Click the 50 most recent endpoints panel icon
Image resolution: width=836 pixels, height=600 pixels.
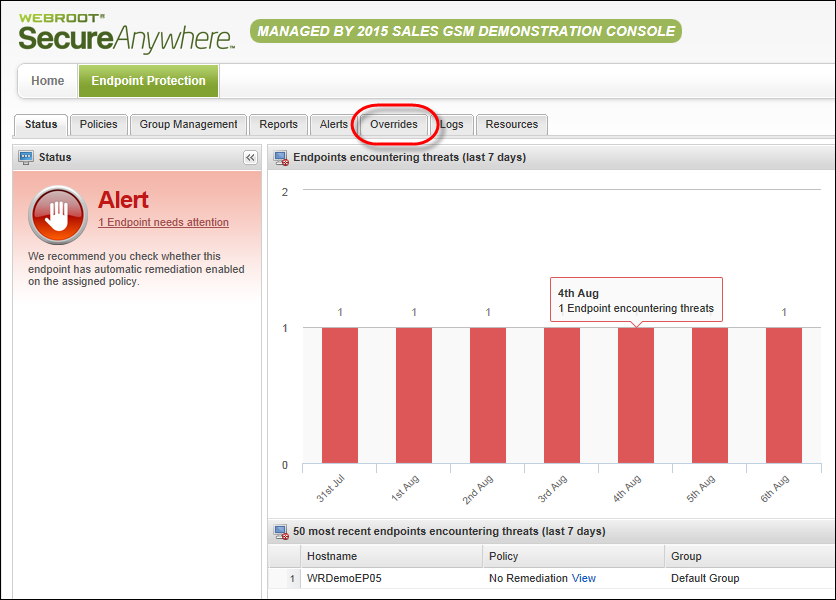(281, 532)
